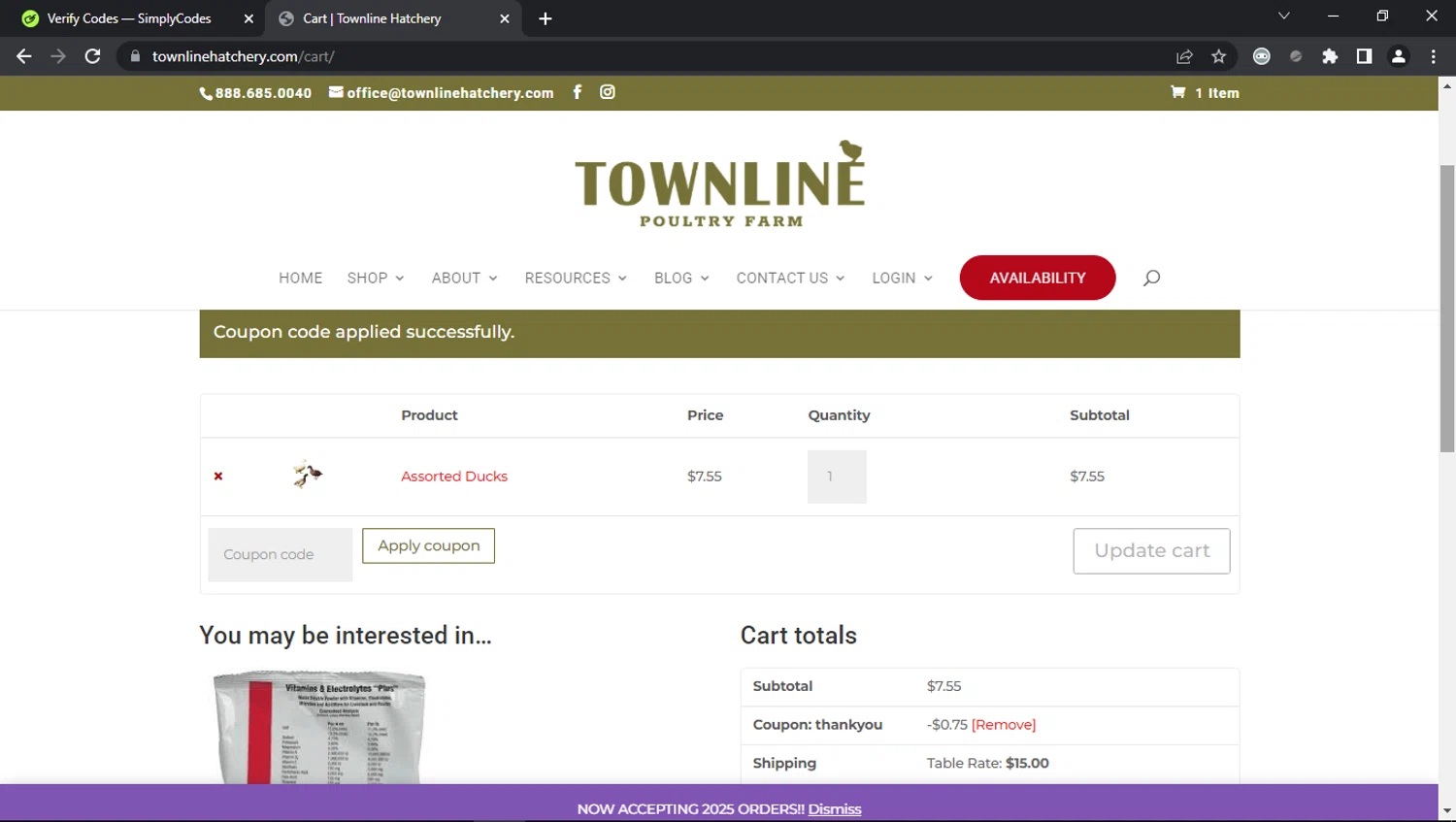Viewport: 1456px width, 822px height.
Task: Open the cart showing 1 Item
Action: [x=1205, y=93]
